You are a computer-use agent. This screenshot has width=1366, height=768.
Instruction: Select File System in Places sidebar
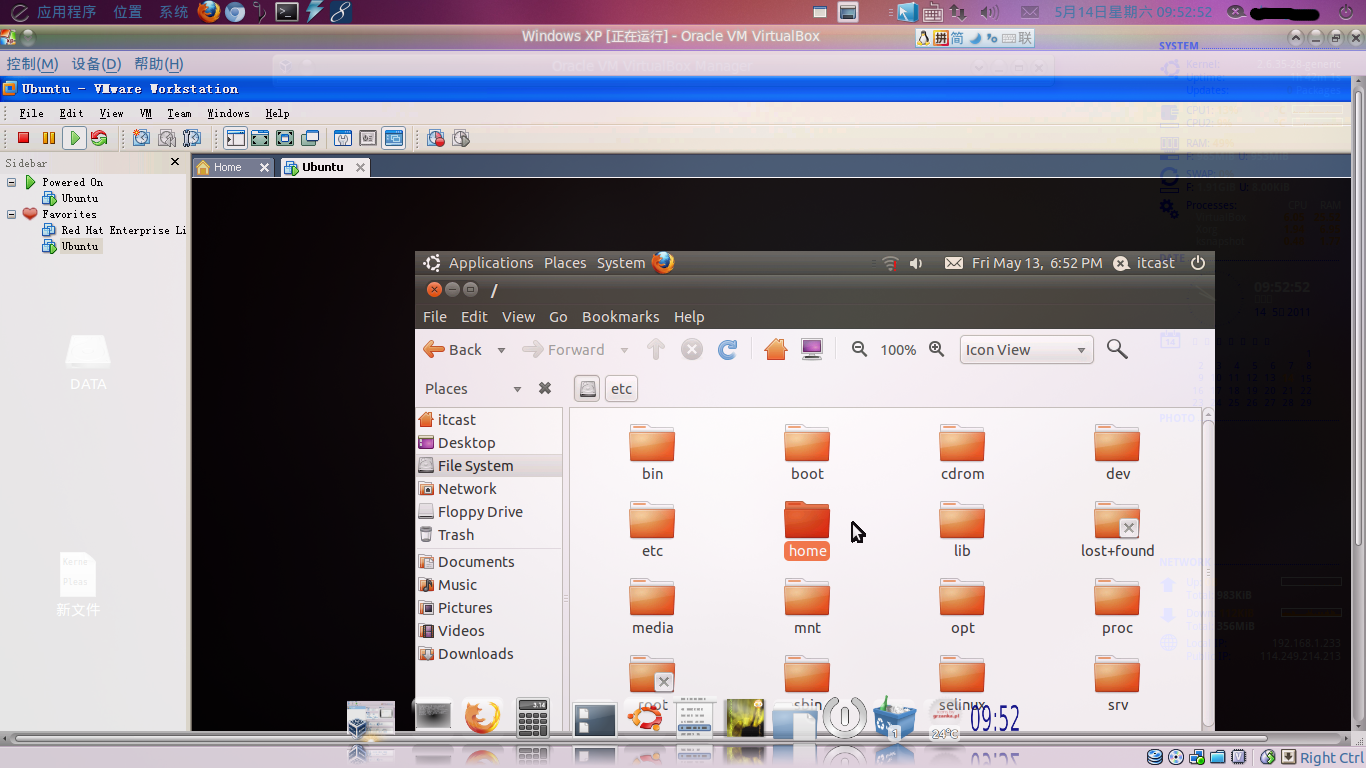click(489, 465)
